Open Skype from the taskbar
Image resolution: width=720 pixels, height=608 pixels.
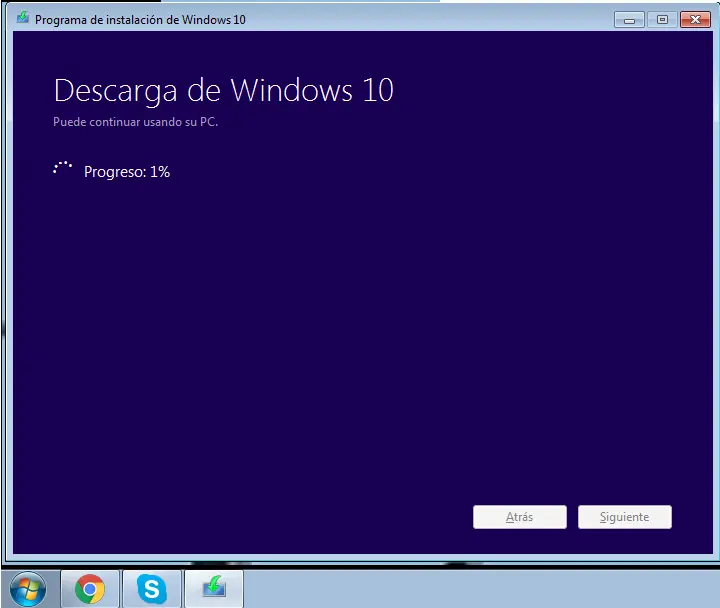click(152, 589)
